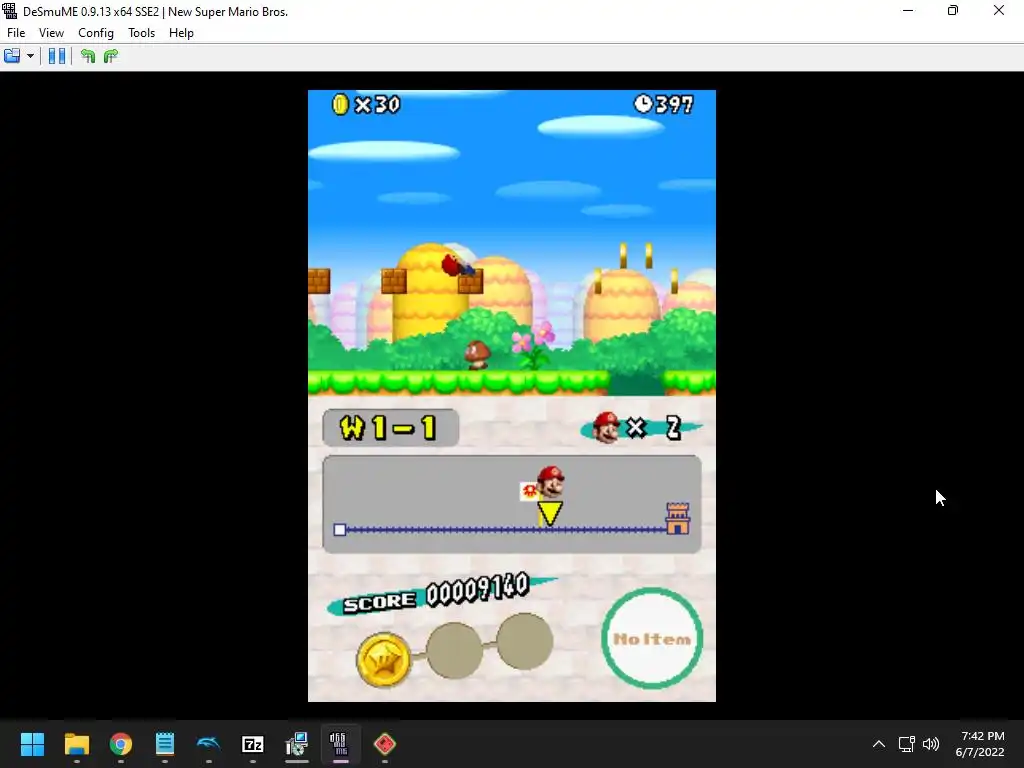The width and height of the screenshot is (1024, 768).
Task: Click the coin counter icon
Action: (340, 104)
